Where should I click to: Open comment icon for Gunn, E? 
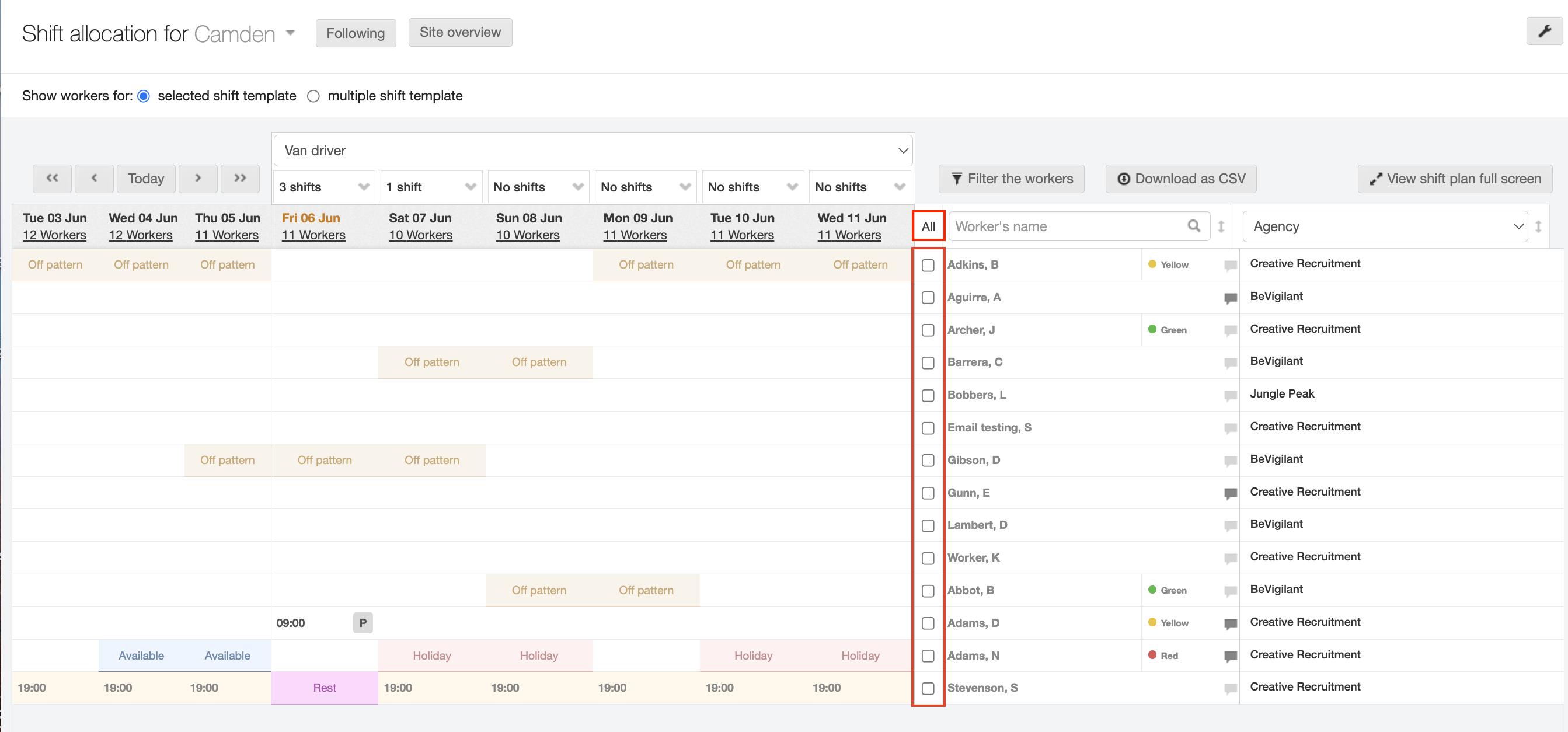tap(1229, 493)
